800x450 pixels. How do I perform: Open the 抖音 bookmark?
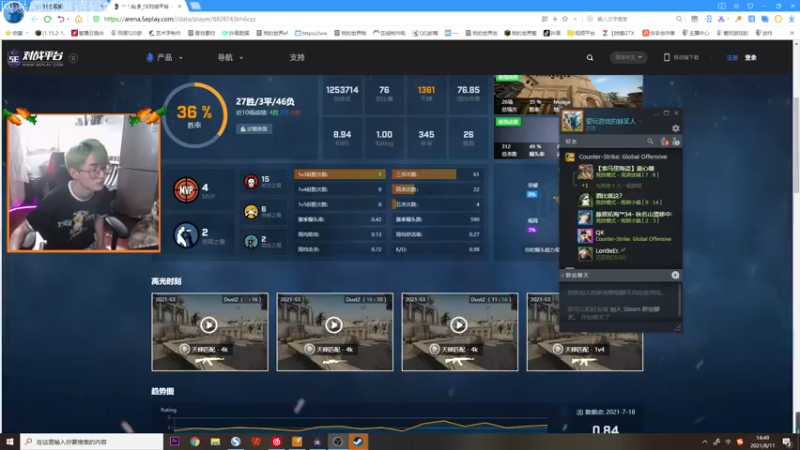click(552, 33)
